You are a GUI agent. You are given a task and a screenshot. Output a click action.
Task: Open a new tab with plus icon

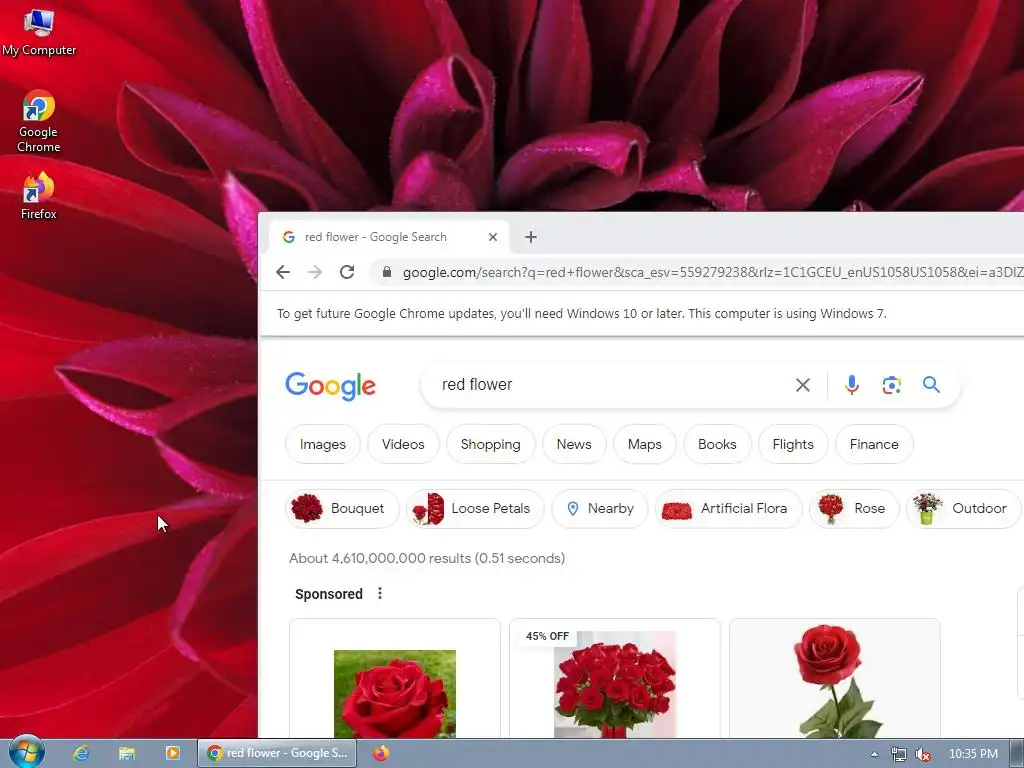(531, 237)
